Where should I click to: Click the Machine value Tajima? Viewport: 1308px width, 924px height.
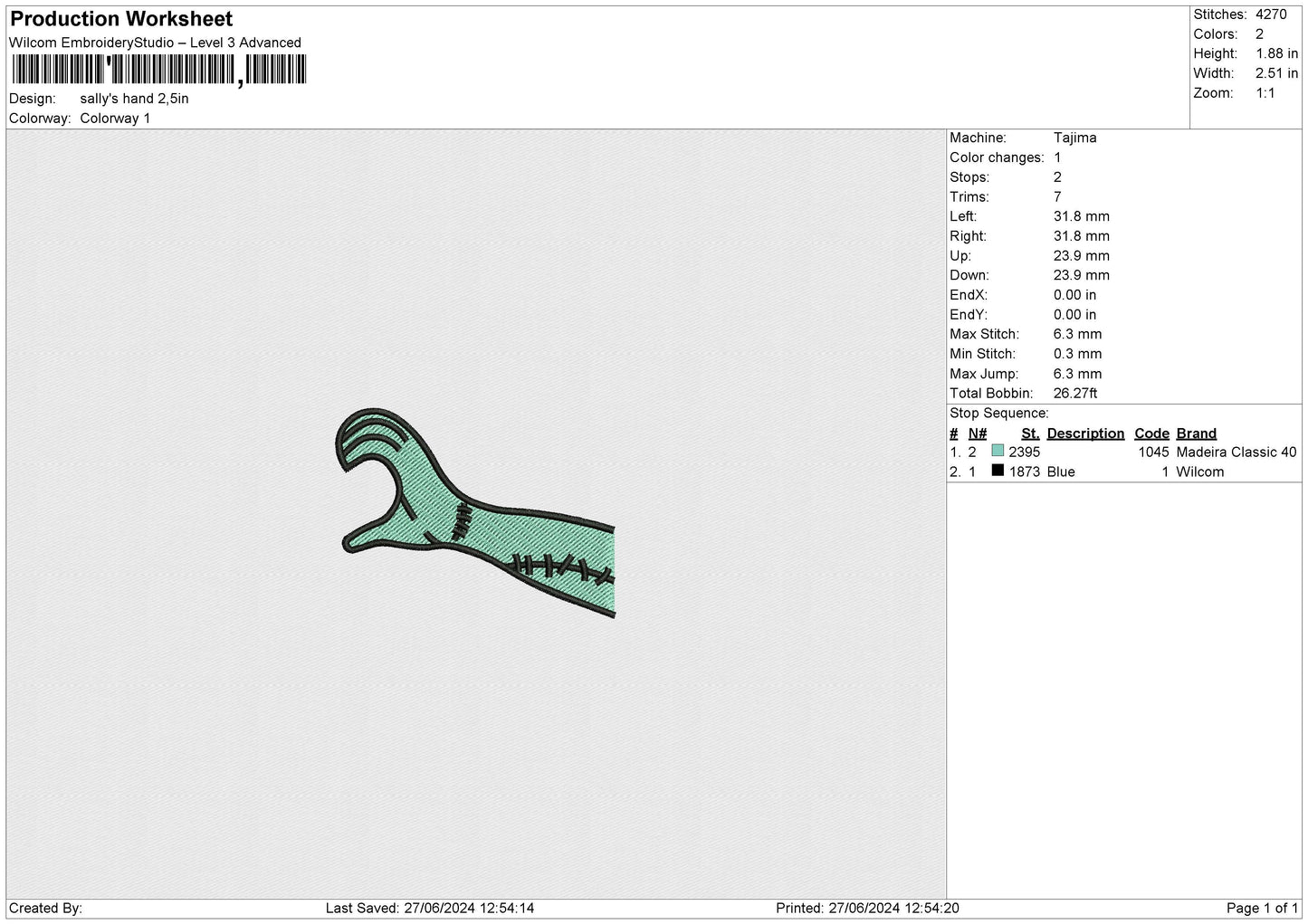(x=1074, y=138)
